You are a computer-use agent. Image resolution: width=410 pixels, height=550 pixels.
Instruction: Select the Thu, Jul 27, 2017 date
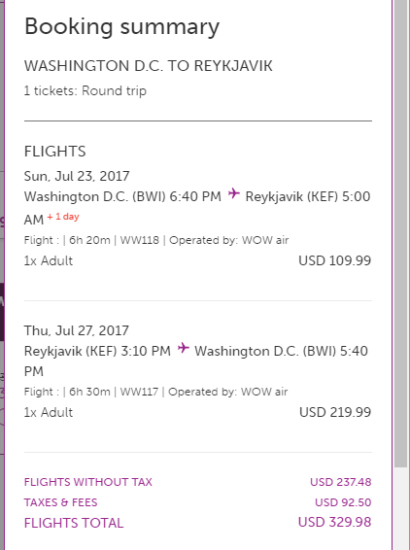(76, 330)
